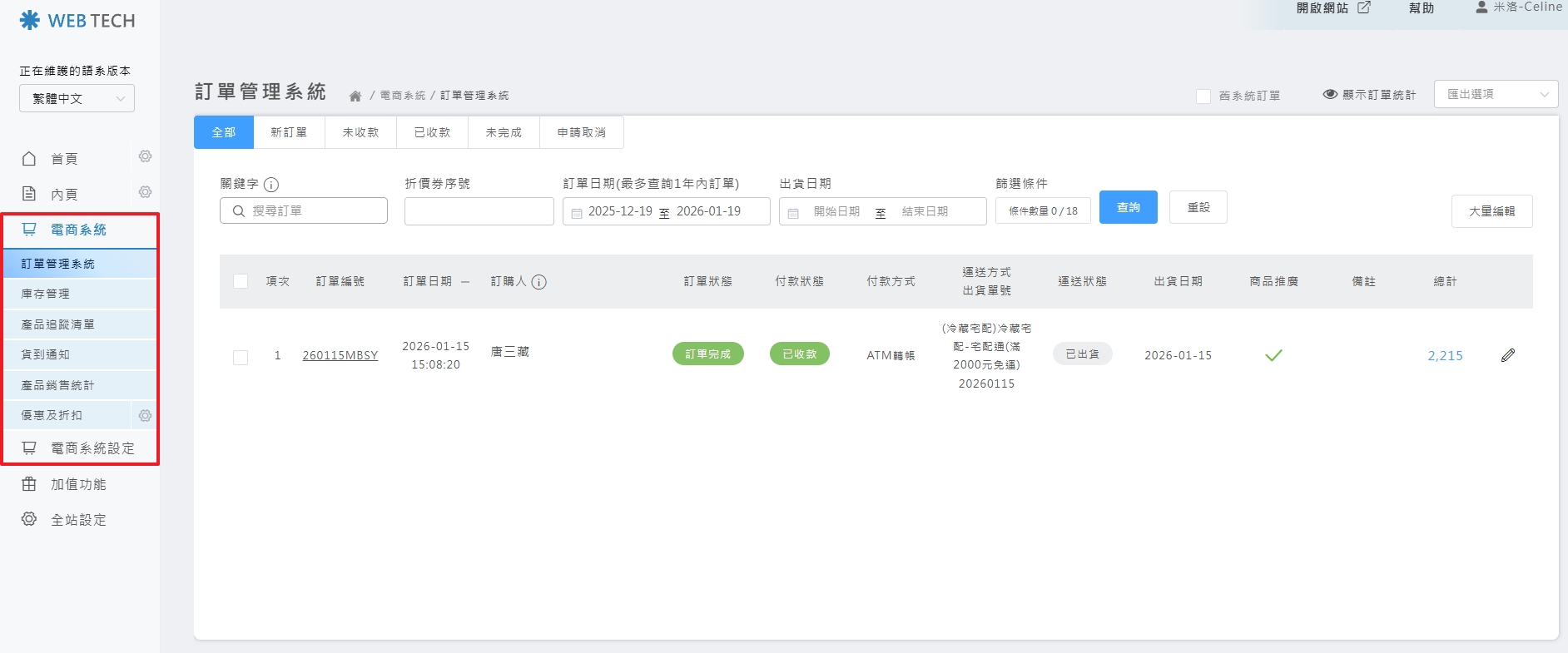Click the 結束日期 shipping date field
The image size is (1568, 653).
[925, 211]
